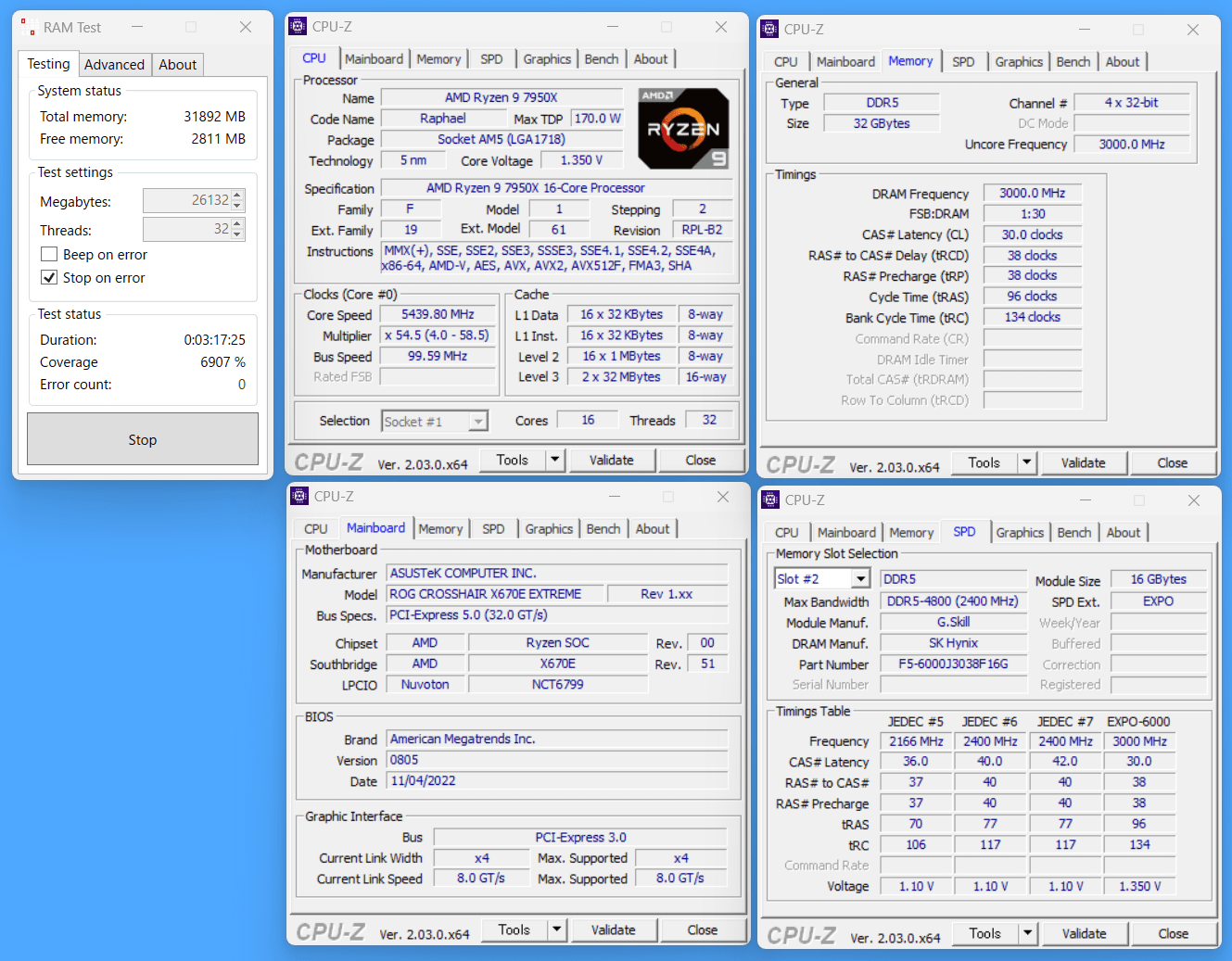1232x961 pixels.
Task: Click Validate button in CPU tab window
Action: pos(612,460)
